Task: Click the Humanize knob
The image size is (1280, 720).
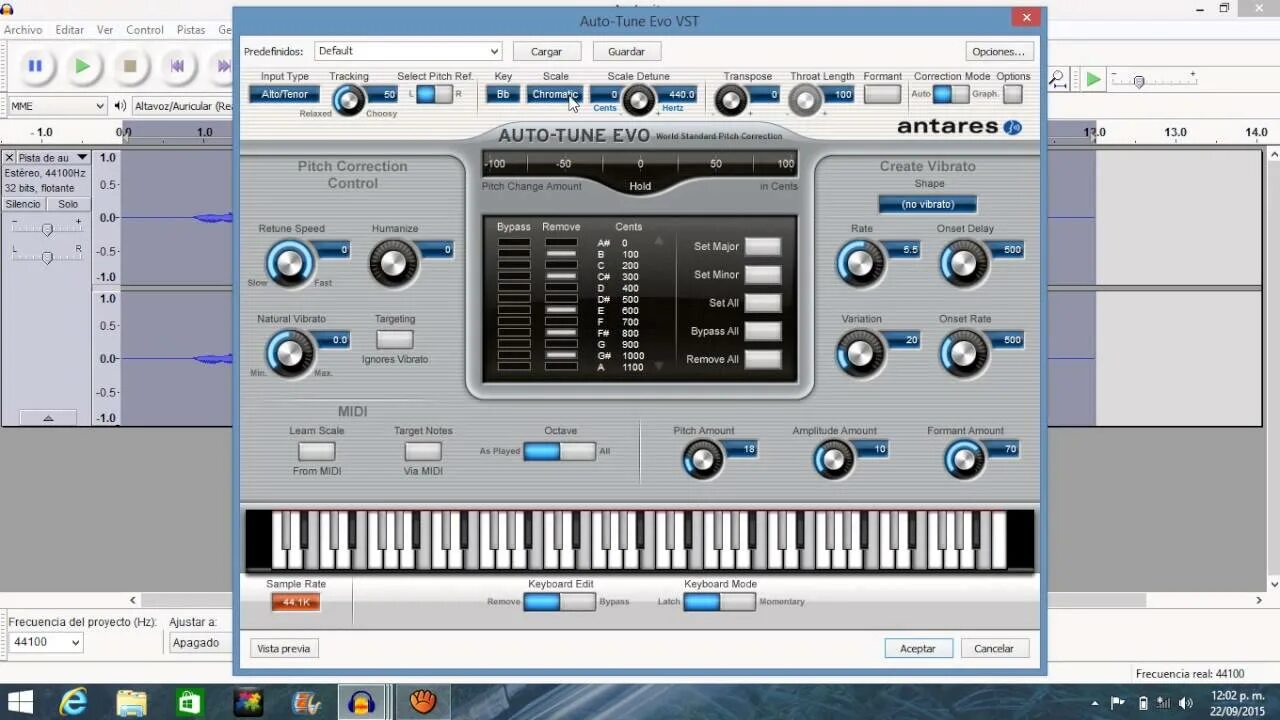Action: (393, 263)
